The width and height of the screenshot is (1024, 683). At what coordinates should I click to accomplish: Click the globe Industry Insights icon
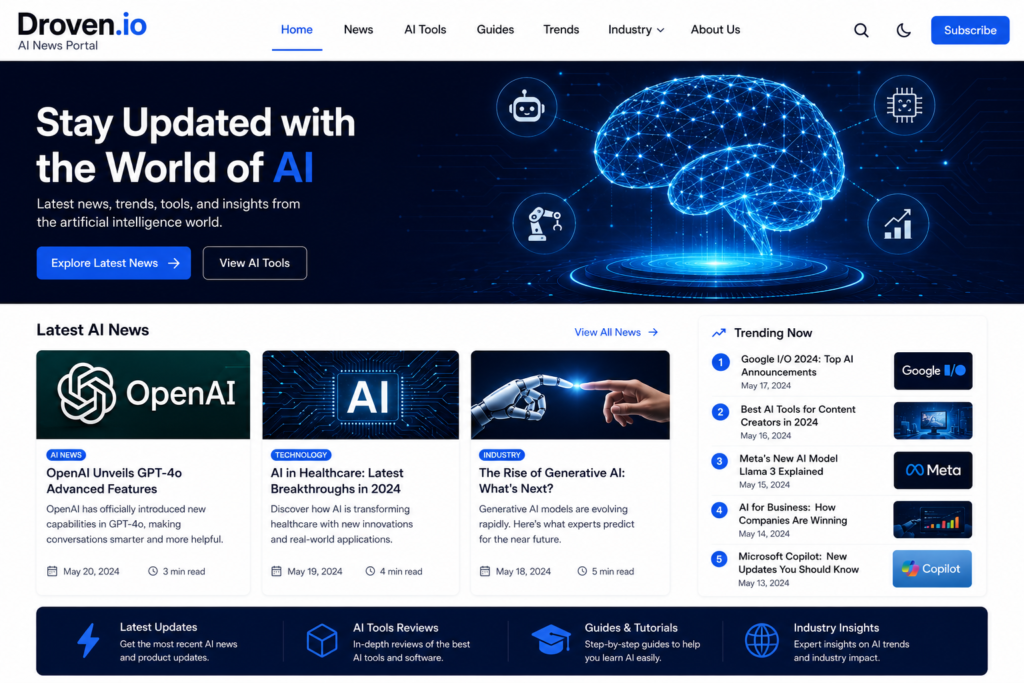[x=761, y=641]
